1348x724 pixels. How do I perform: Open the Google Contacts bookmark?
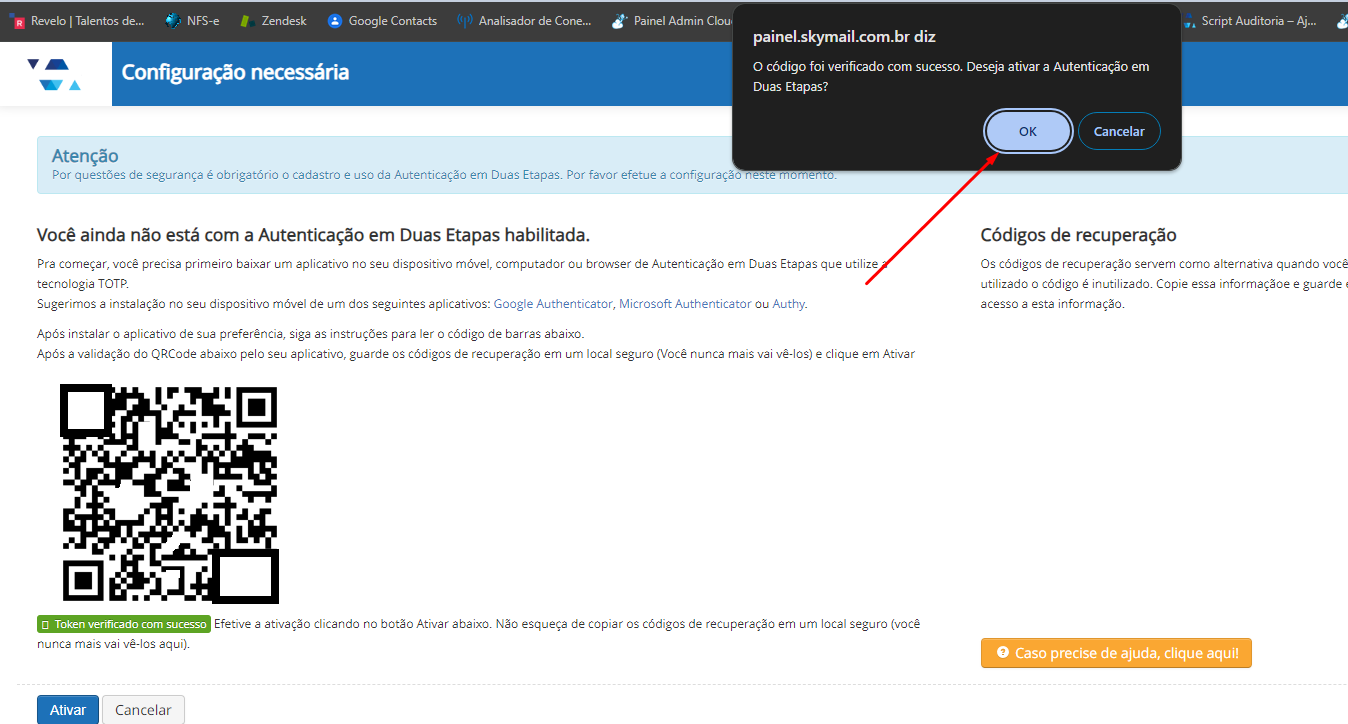[382, 20]
